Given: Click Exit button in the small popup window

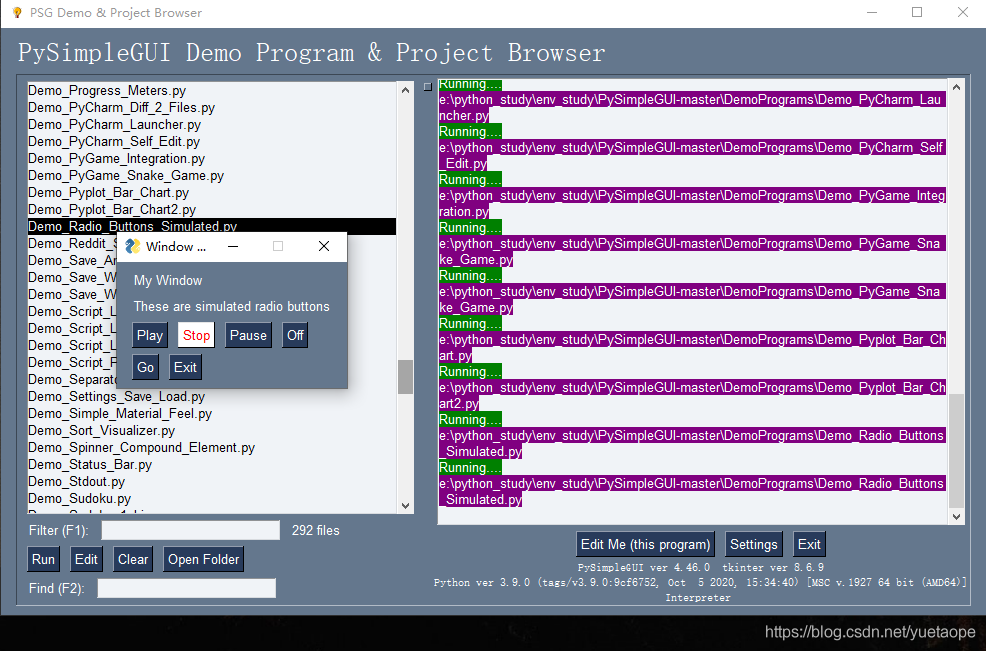Looking at the screenshot, I should pyautogui.click(x=186, y=367).
